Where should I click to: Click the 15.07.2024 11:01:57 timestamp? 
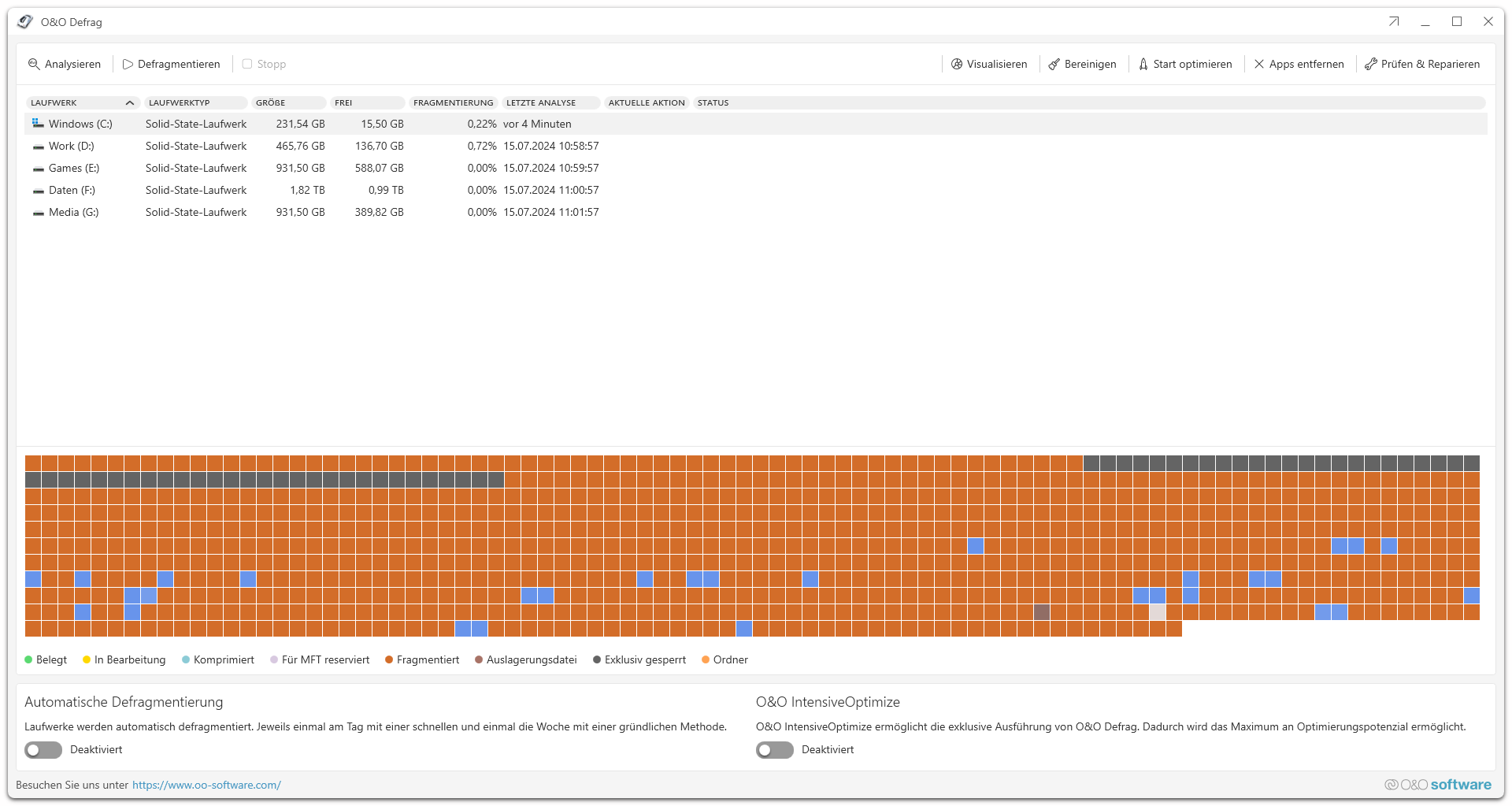point(551,212)
